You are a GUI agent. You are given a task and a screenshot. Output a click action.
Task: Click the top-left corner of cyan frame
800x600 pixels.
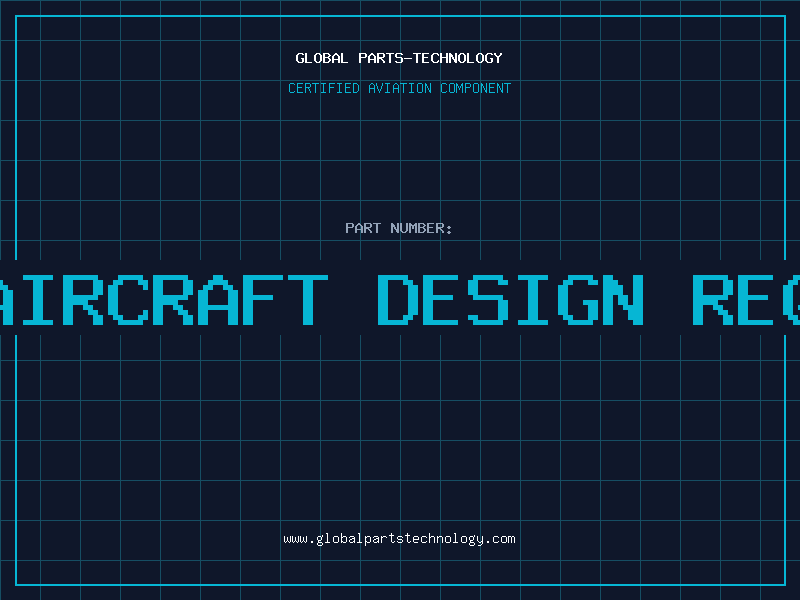click(16, 16)
